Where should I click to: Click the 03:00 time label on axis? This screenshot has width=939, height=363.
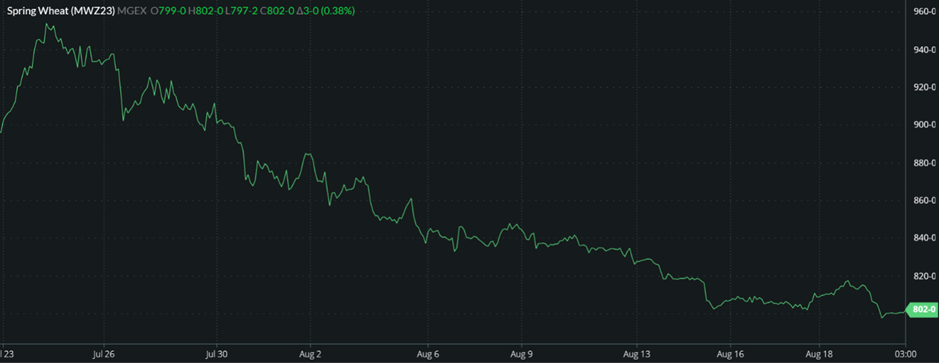coord(905,354)
